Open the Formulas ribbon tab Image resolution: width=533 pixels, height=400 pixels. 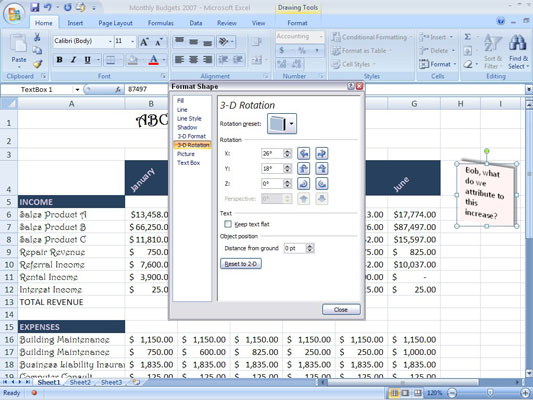tap(160, 23)
